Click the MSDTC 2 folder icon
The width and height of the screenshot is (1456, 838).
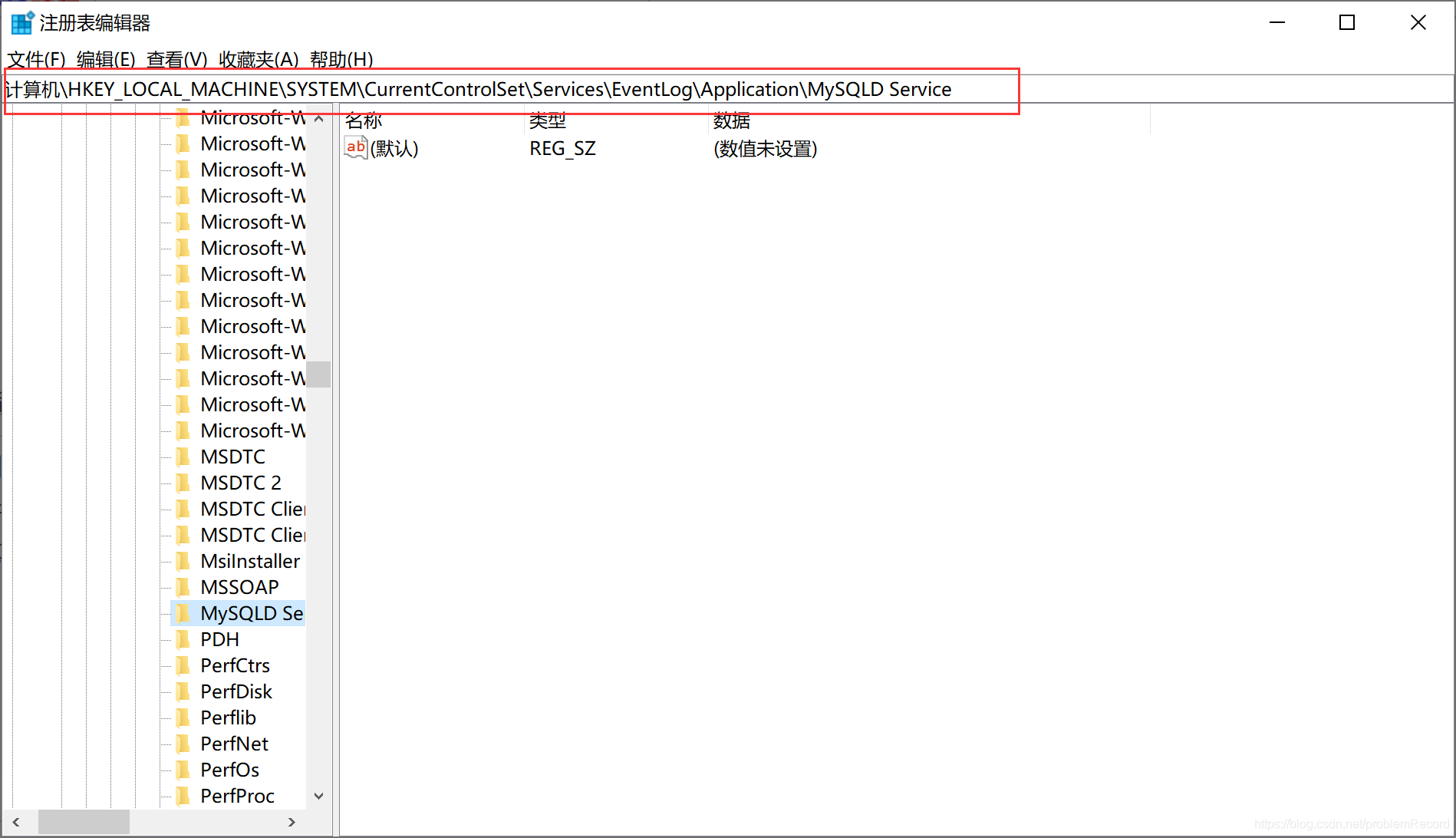(183, 483)
